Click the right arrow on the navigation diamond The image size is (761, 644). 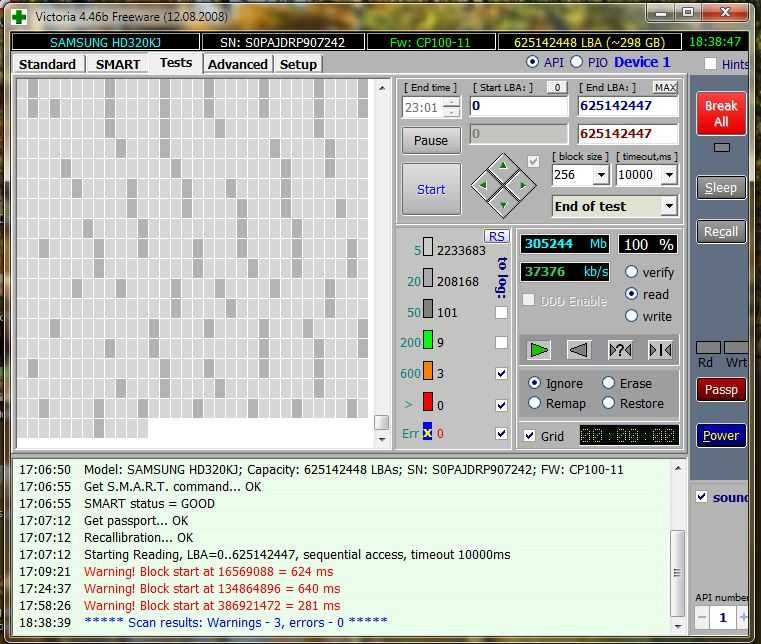click(523, 185)
